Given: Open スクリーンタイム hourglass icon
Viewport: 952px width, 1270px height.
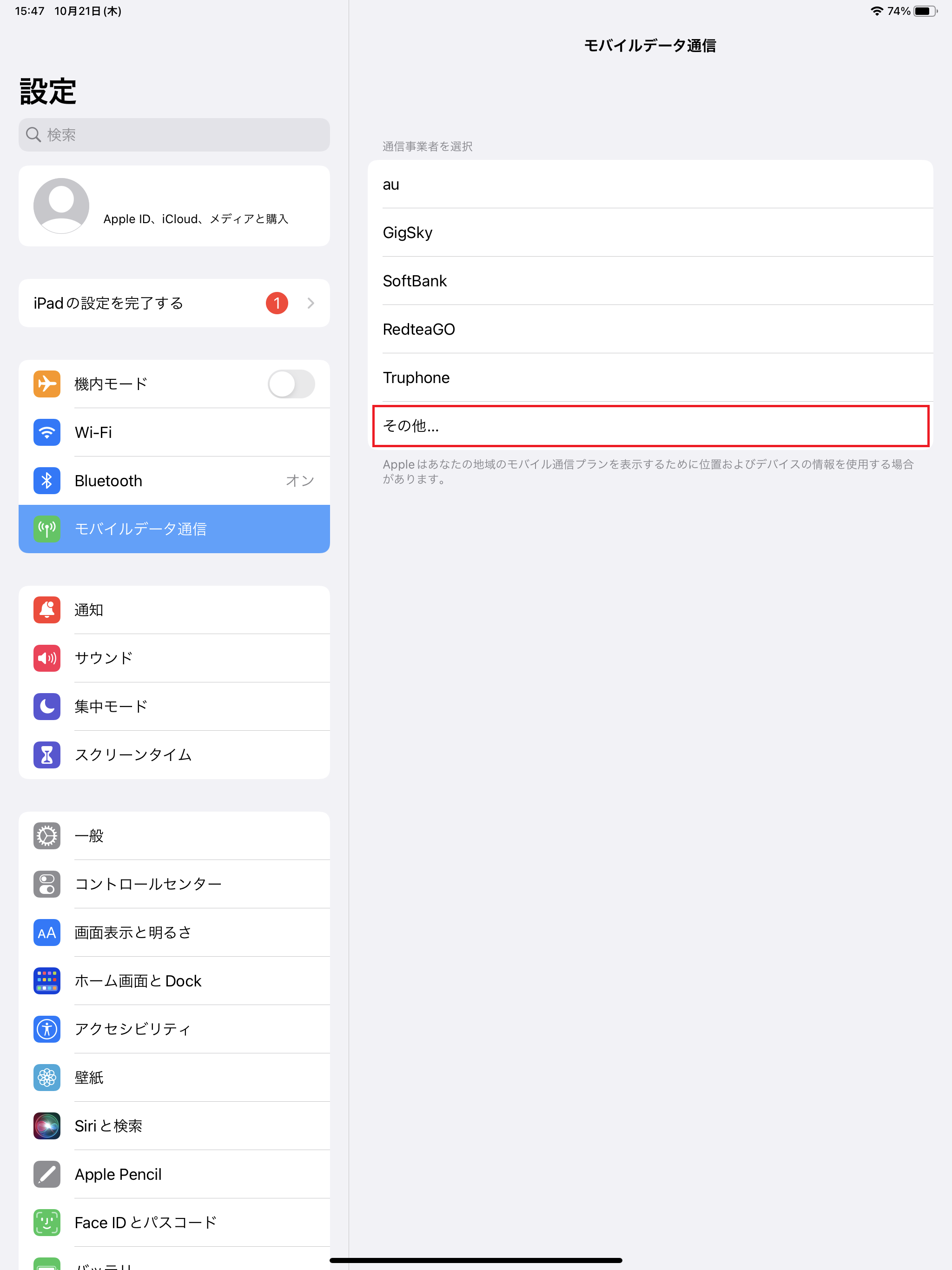Looking at the screenshot, I should click(x=47, y=754).
